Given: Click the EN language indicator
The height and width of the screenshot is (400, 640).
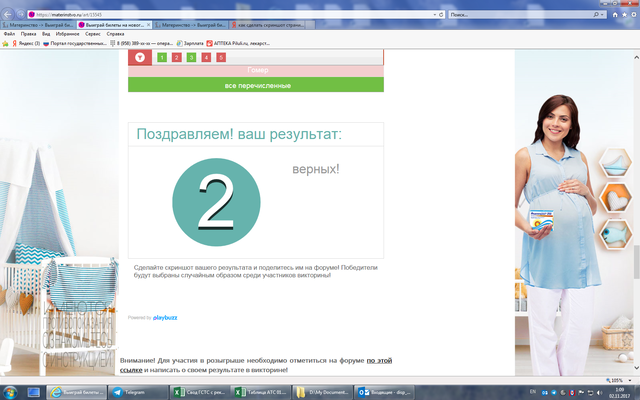Looking at the screenshot, I should coord(533,392).
